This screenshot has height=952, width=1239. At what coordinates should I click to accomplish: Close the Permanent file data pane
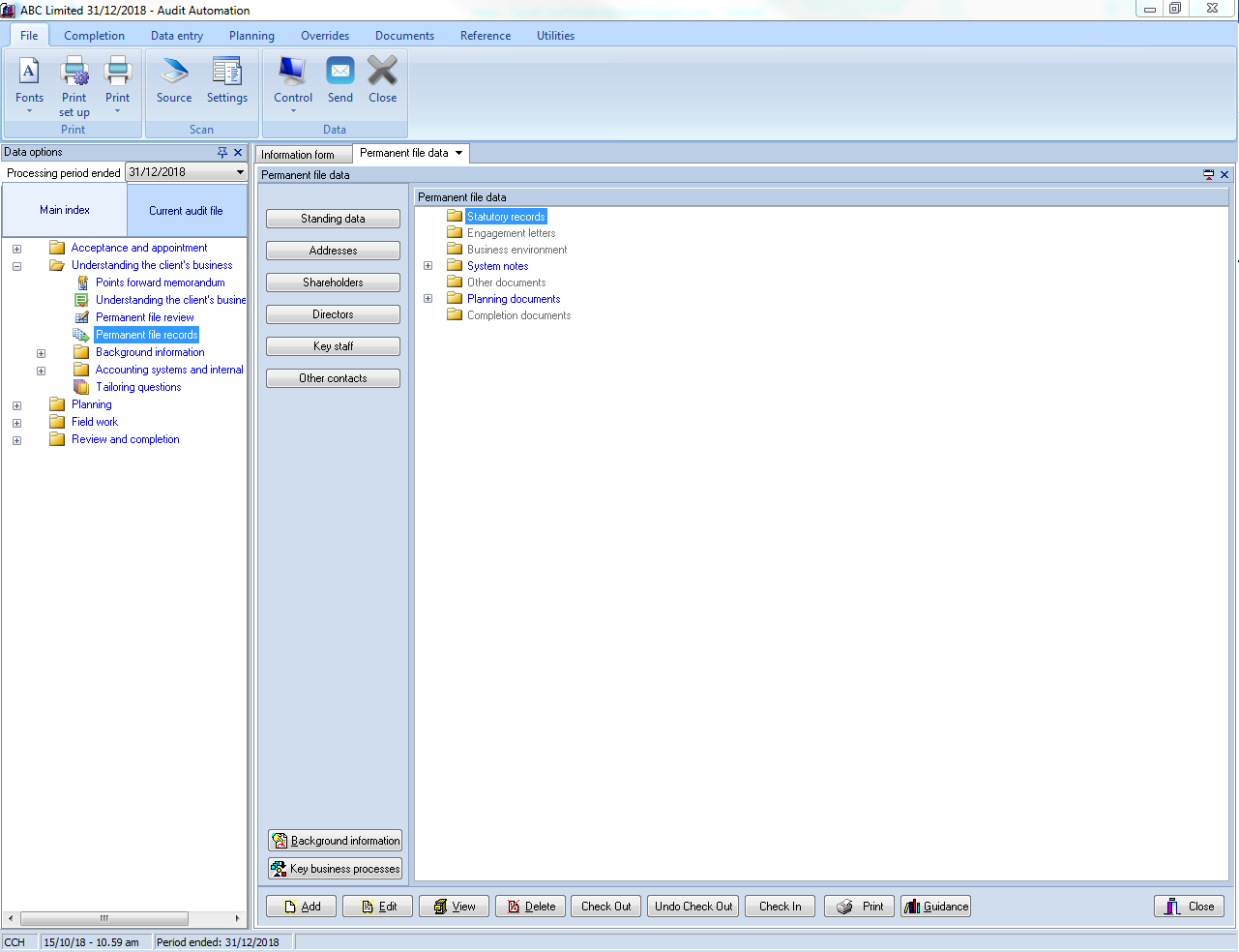1224,175
